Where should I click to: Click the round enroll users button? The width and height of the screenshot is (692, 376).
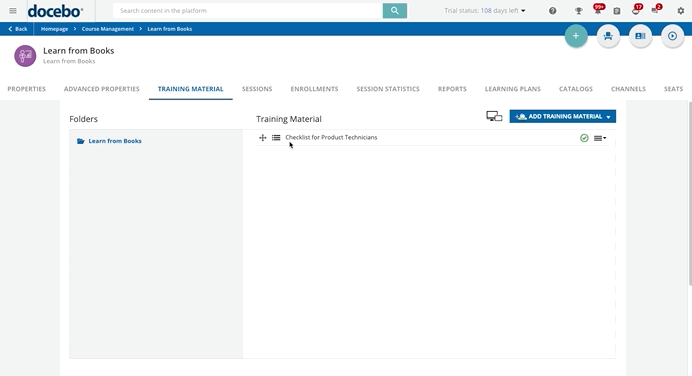pyautogui.click(x=608, y=36)
